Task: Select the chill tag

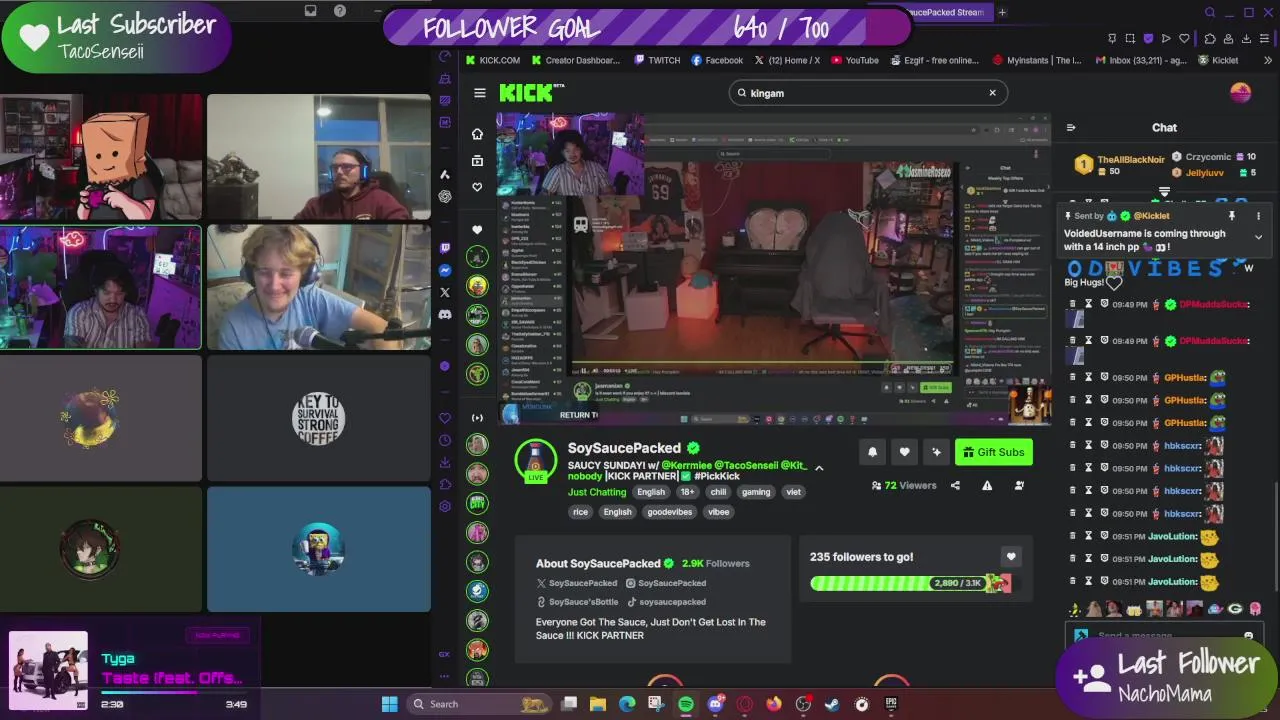Action: (x=718, y=492)
